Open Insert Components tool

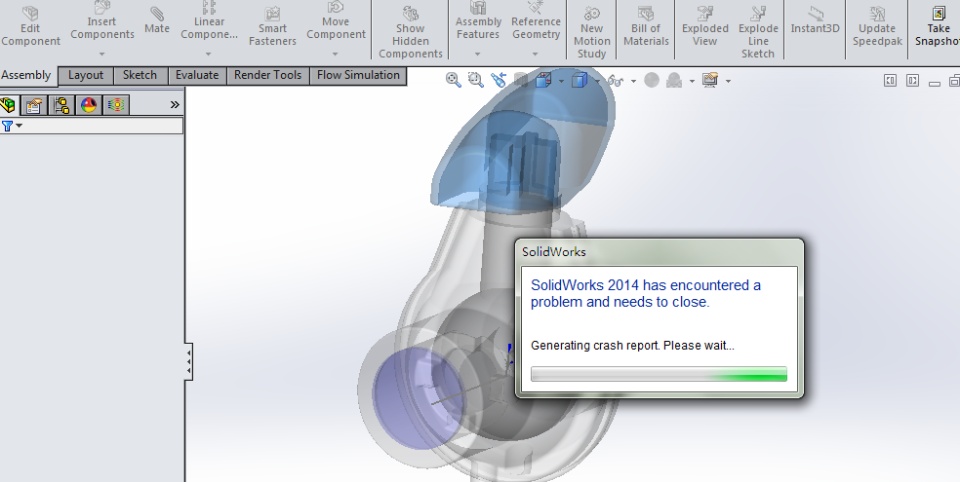102,22
